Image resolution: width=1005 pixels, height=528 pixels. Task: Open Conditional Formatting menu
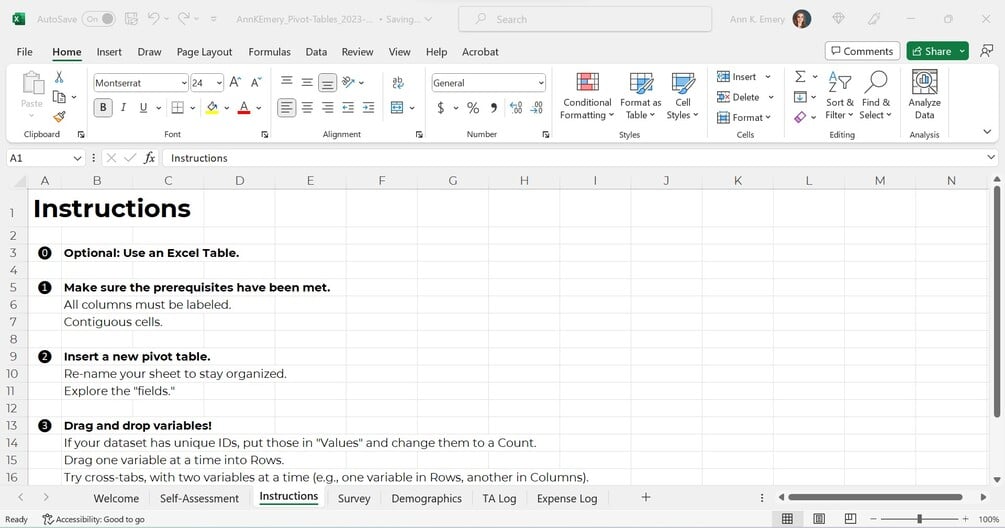(587, 95)
